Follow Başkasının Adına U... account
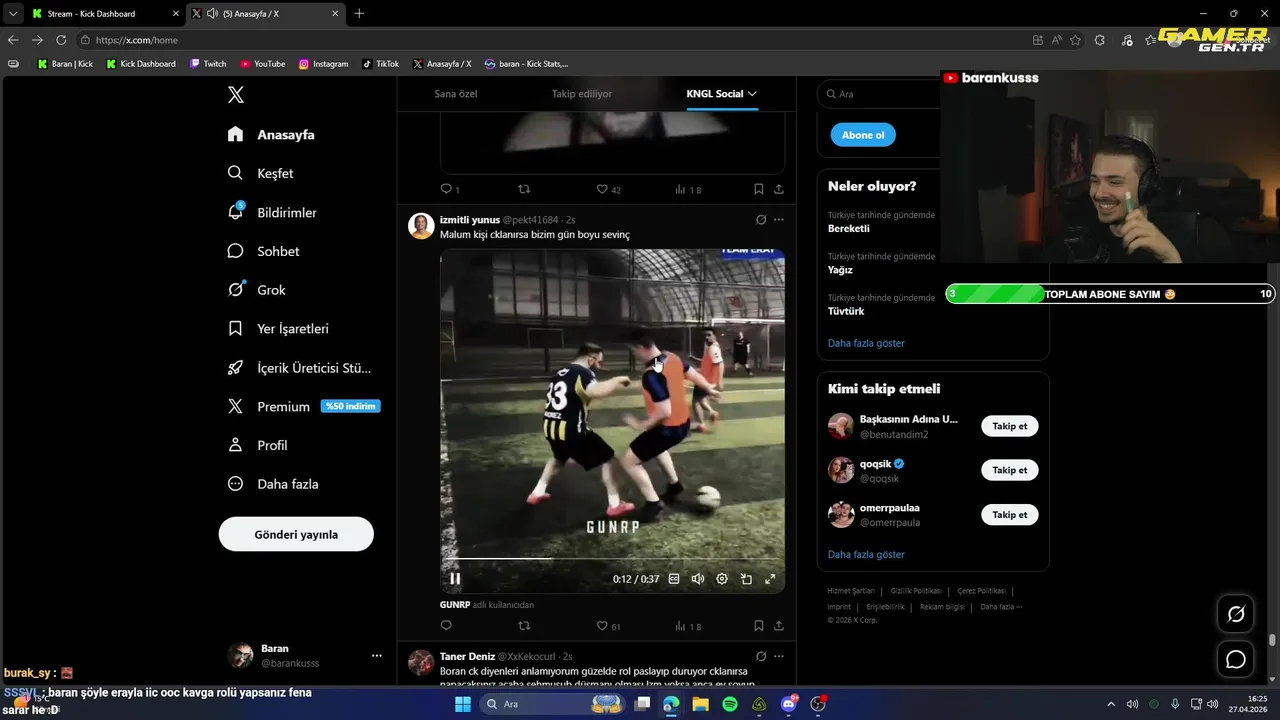This screenshot has height=720, width=1280. pyautogui.click(x=1010, y=426)
